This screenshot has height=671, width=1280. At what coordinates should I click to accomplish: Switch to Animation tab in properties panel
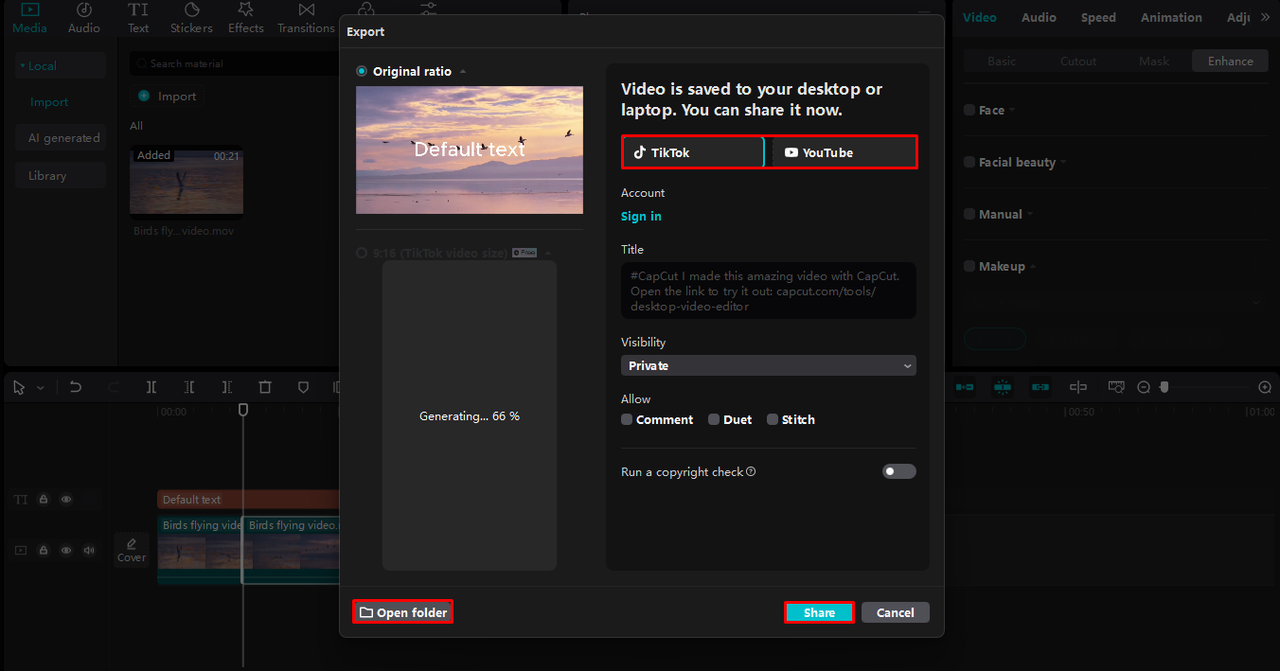point(1171,17)
